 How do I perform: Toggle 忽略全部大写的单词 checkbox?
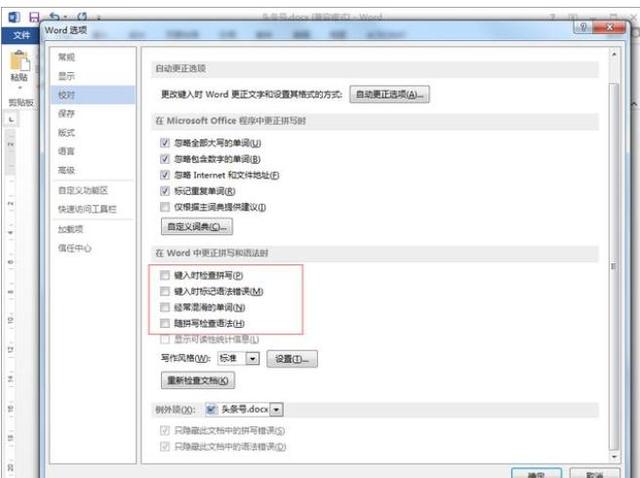tap(164, 143)
